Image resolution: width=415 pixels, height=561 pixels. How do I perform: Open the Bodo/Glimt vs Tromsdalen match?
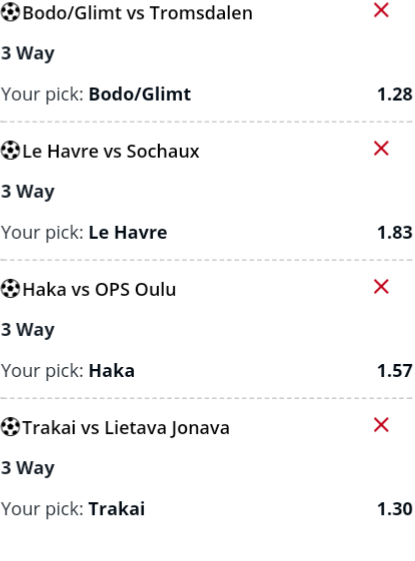pyautogui.click(x=137, y=13)
